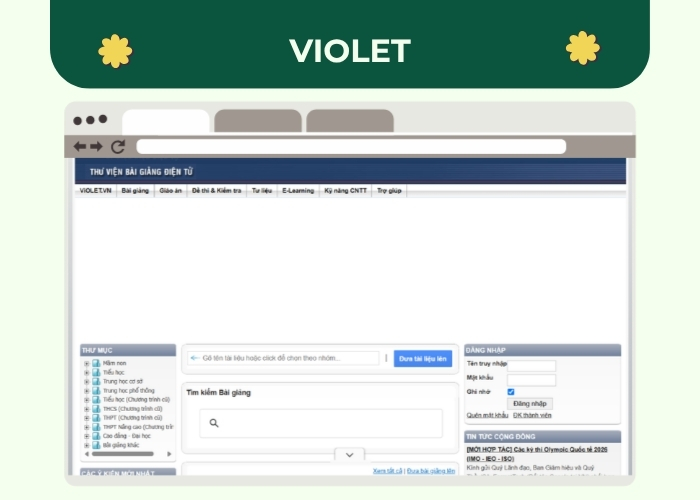
Task: Open the Đề thi & Kiểm tra menu tab
Action: click(x=217, y=191)
